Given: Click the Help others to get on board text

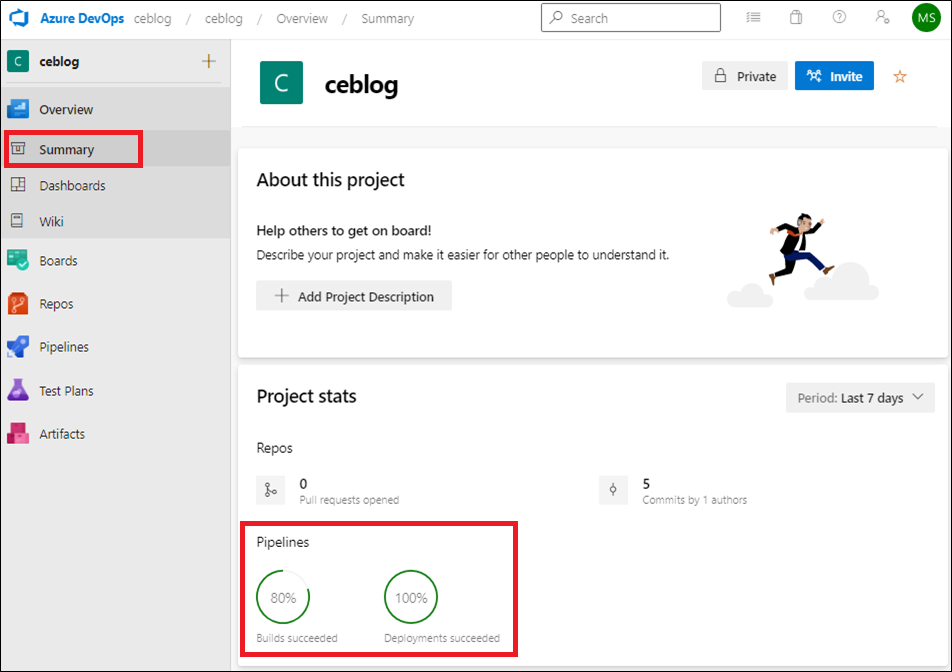Looking at the screenshot, I should (x=344, y=231).
